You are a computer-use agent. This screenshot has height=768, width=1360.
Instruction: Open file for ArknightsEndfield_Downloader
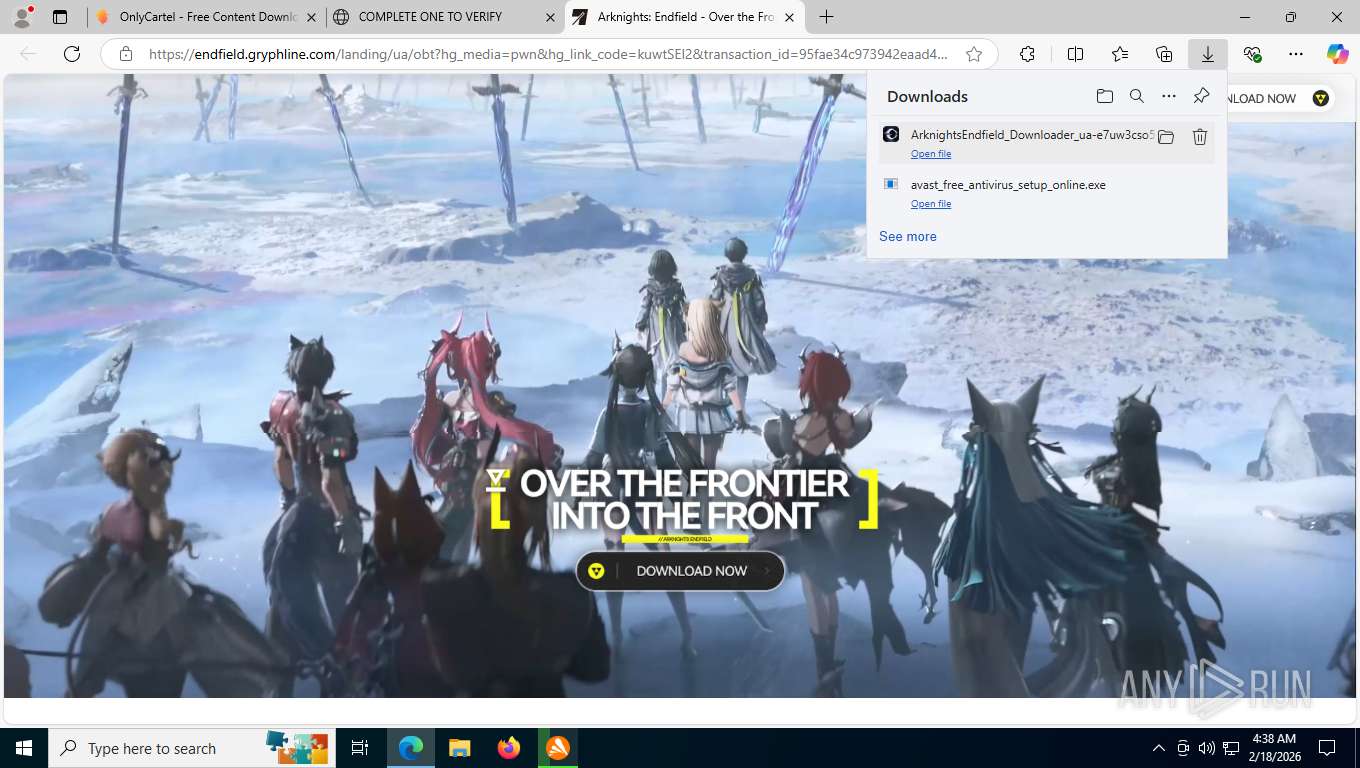pyautogui.click(x=931, y=154)
